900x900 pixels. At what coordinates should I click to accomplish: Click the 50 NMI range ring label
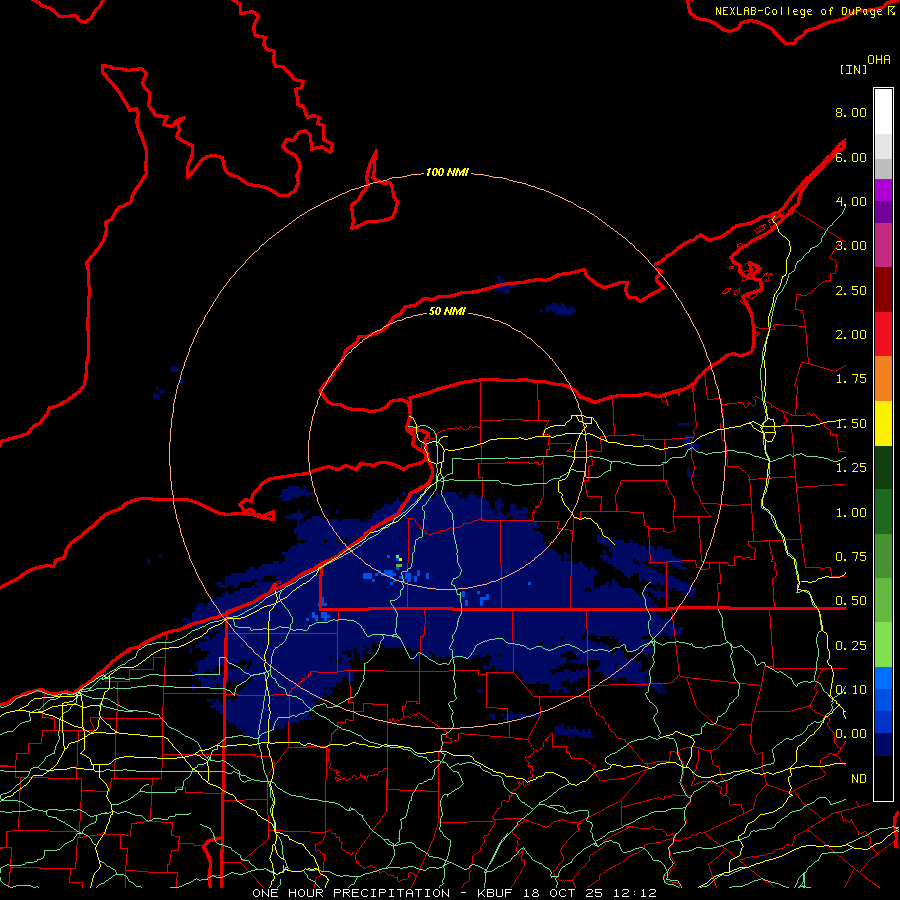click(447, 311)
